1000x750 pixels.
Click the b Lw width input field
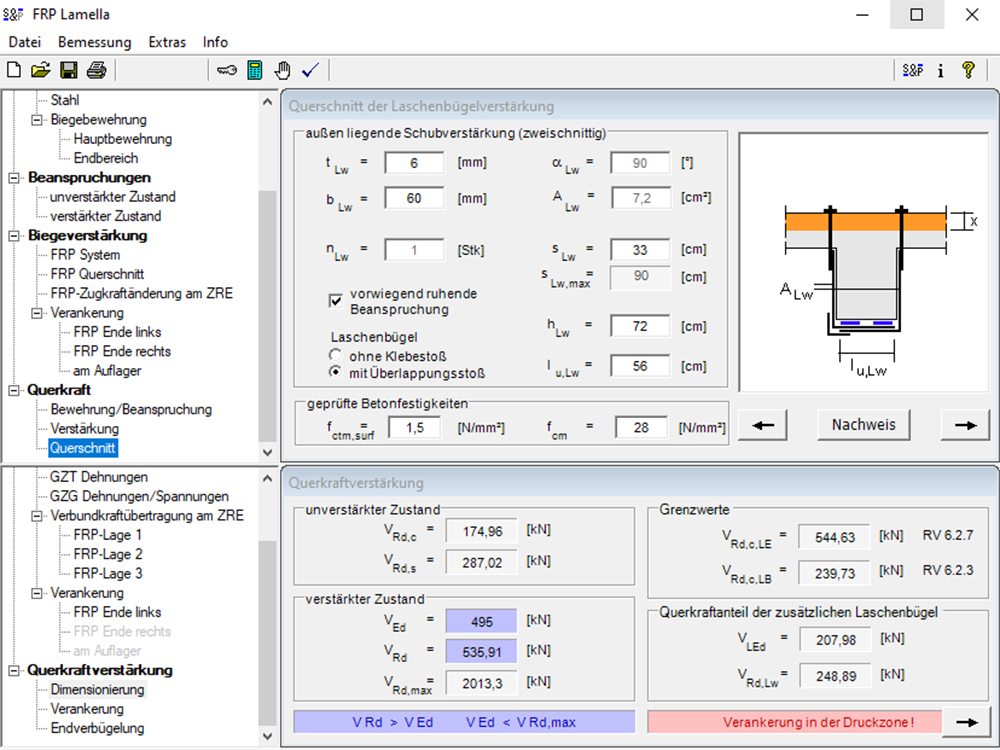[x=414, y=198]
